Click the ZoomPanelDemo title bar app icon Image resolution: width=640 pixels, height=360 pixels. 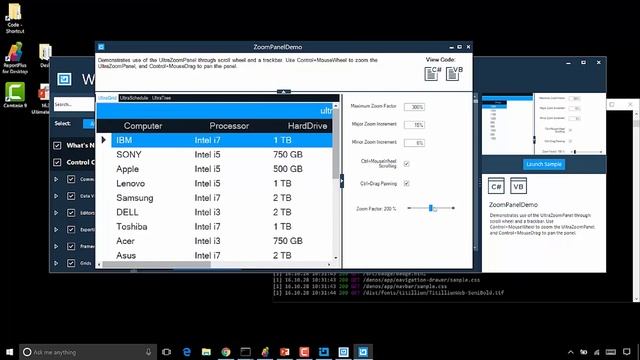pyautogui.click(x=101, y=47)
